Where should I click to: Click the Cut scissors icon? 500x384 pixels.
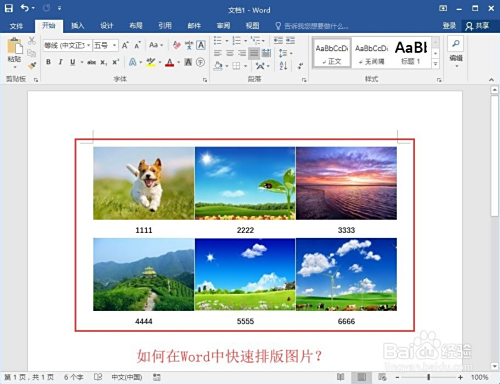point(32,41)
